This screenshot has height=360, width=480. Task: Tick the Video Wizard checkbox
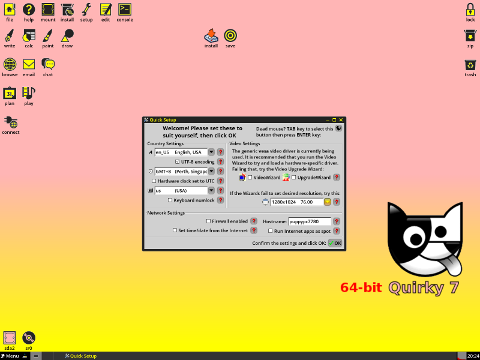coord(250,177)
